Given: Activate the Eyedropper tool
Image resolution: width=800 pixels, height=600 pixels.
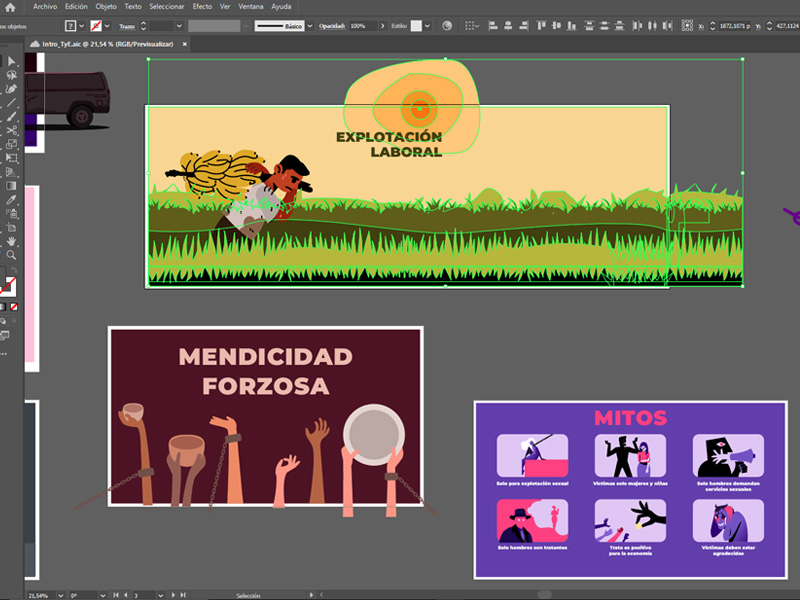Looking at the screenshot, I should point(11,199).
